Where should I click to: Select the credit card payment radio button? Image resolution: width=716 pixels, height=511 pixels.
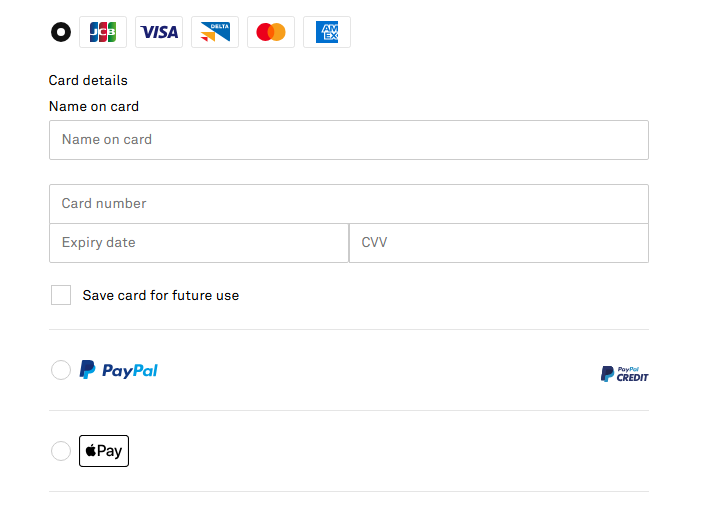pos(61,32)
